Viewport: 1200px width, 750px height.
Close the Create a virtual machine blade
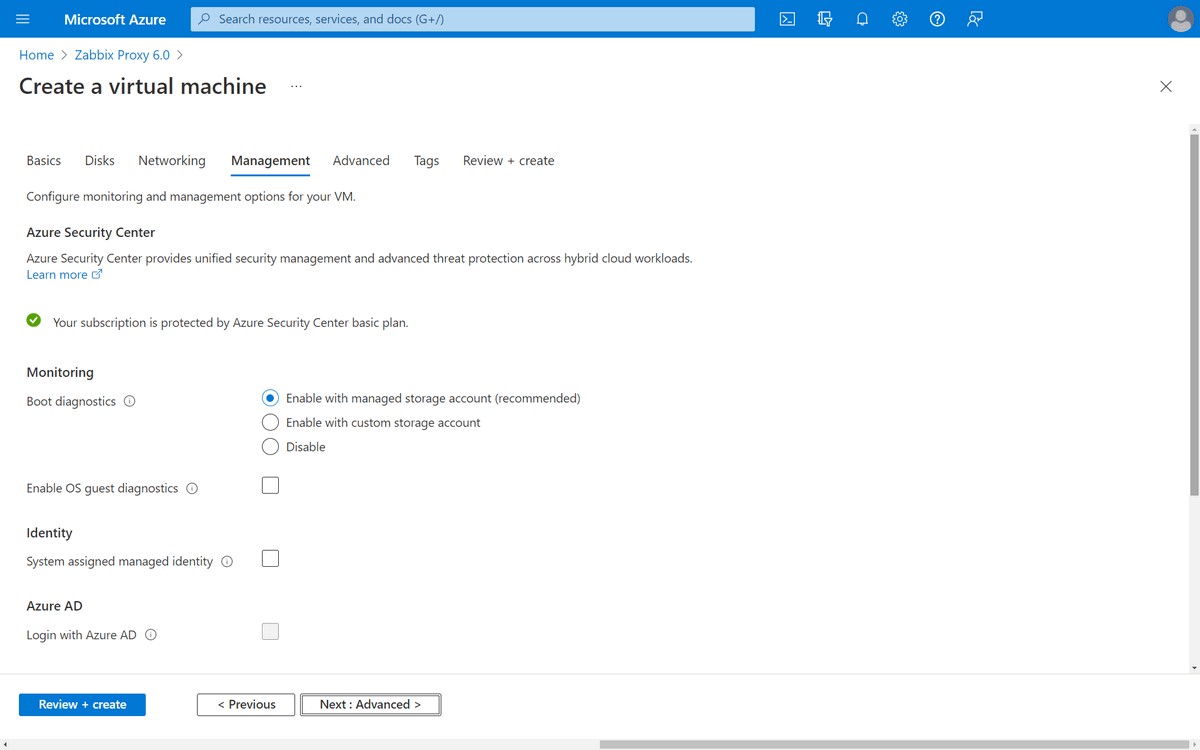pos(1166,87)
